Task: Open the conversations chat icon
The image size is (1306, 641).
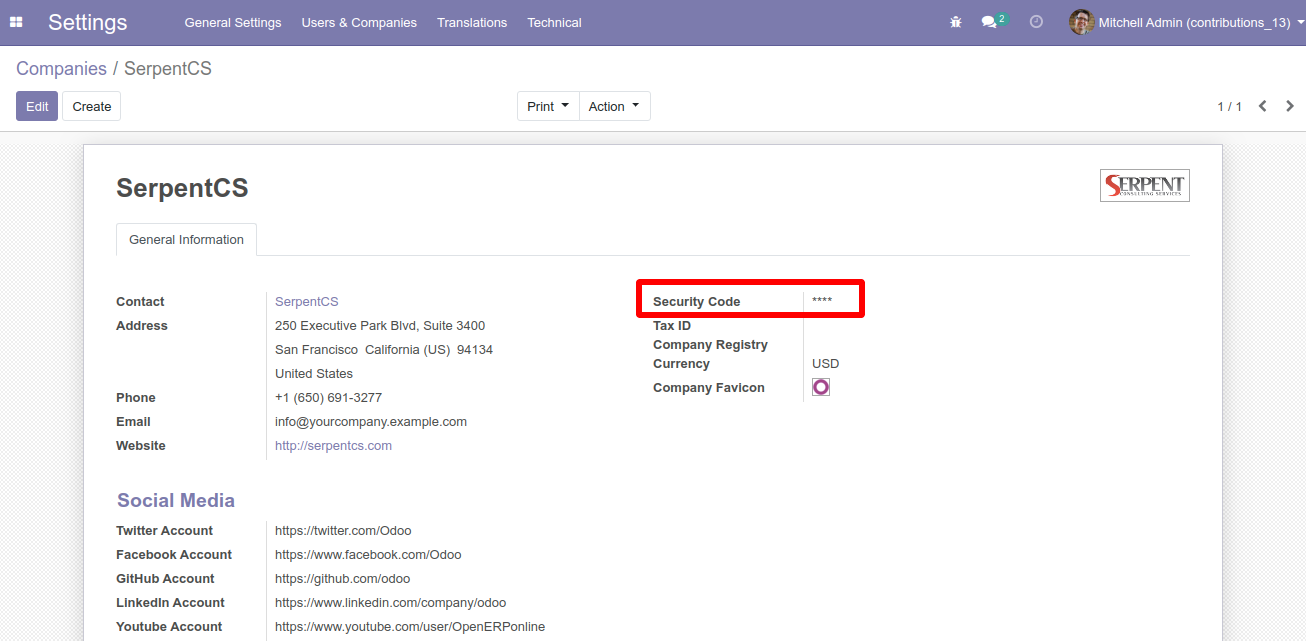Action: (989, 22)
